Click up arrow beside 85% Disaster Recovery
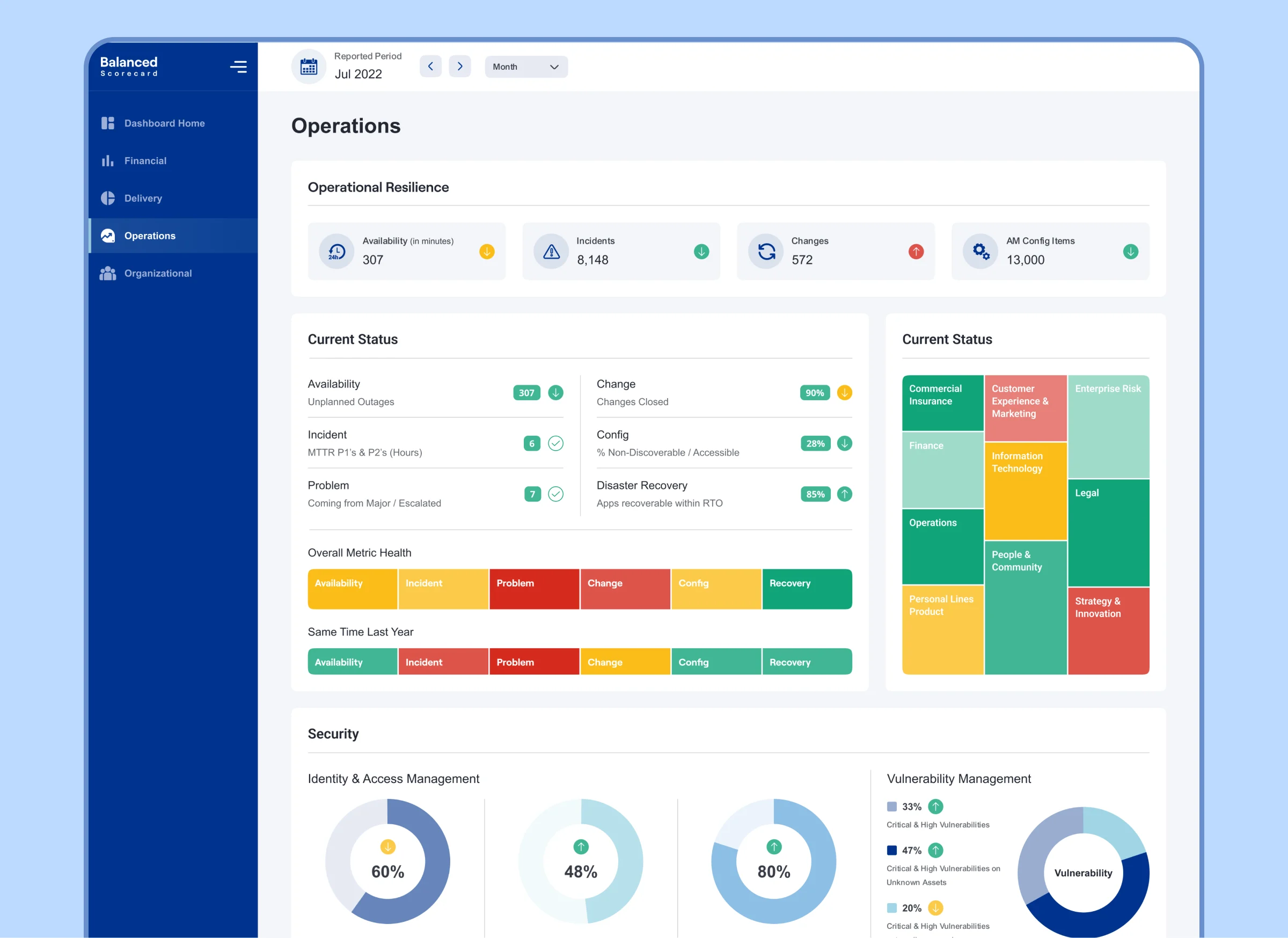Image resolution: width=1288 pixels, height=938 pixels. coord(845,494)
